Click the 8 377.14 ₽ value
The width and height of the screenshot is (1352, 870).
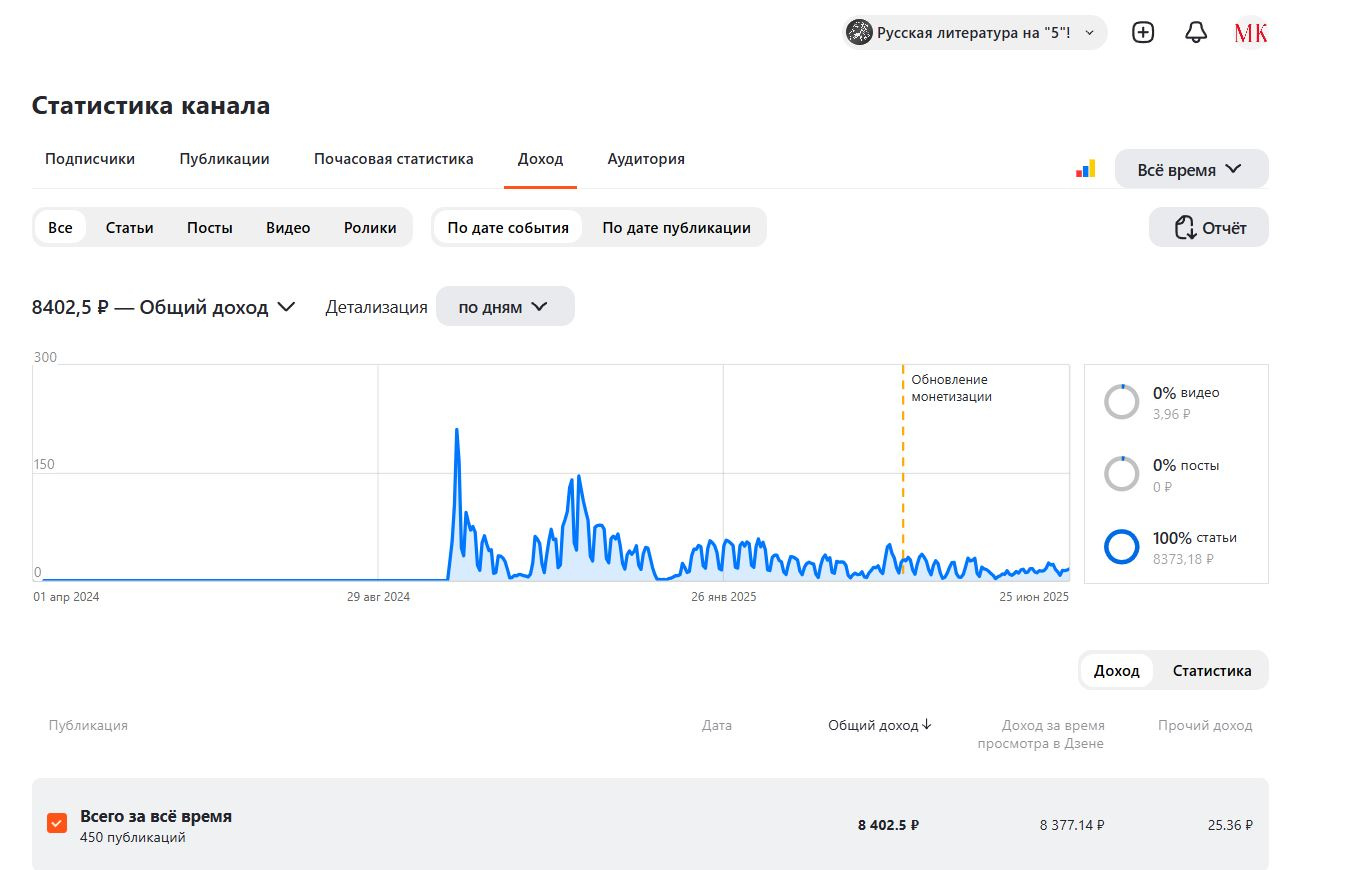coord(1072,825)
